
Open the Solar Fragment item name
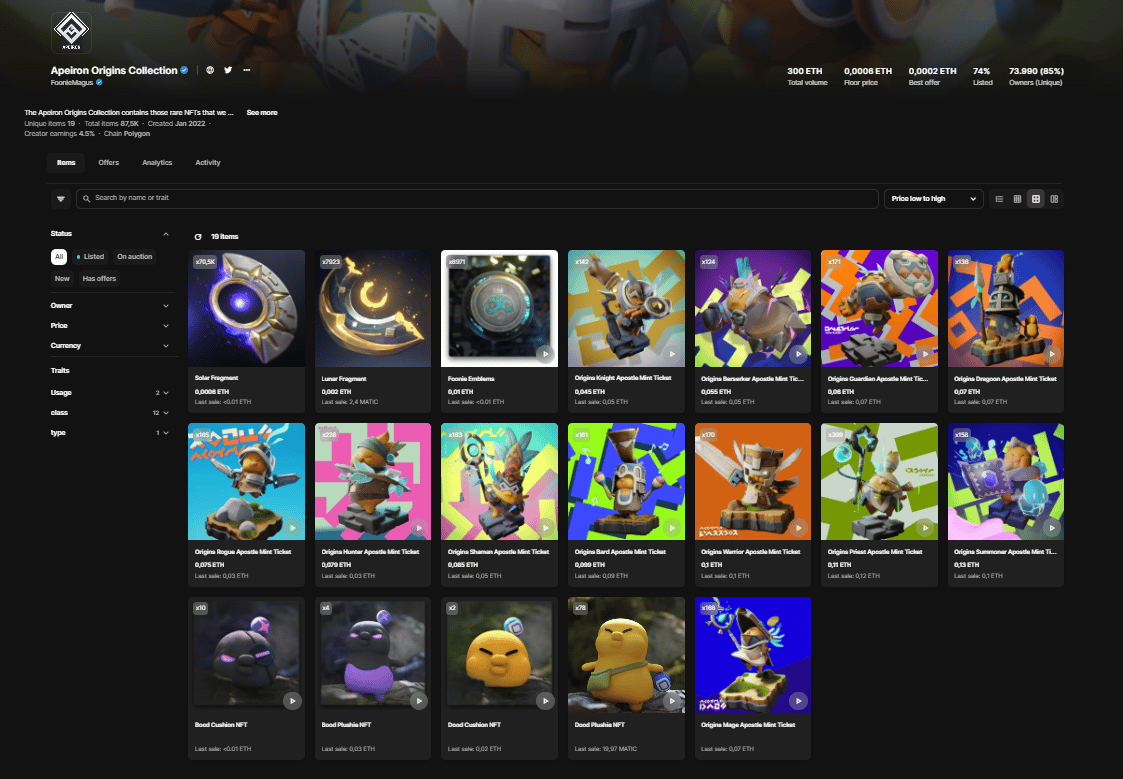[x=216, y=378]
